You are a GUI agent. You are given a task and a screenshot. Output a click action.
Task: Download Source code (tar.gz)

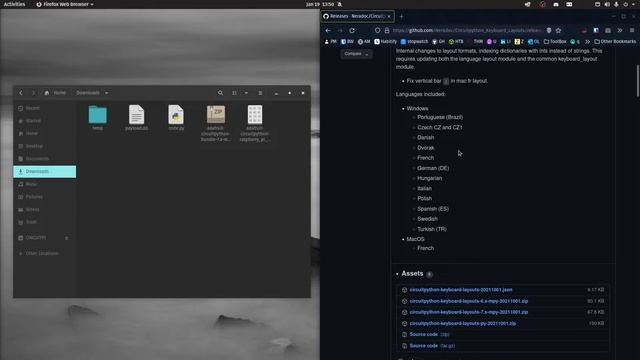(432, 346)
